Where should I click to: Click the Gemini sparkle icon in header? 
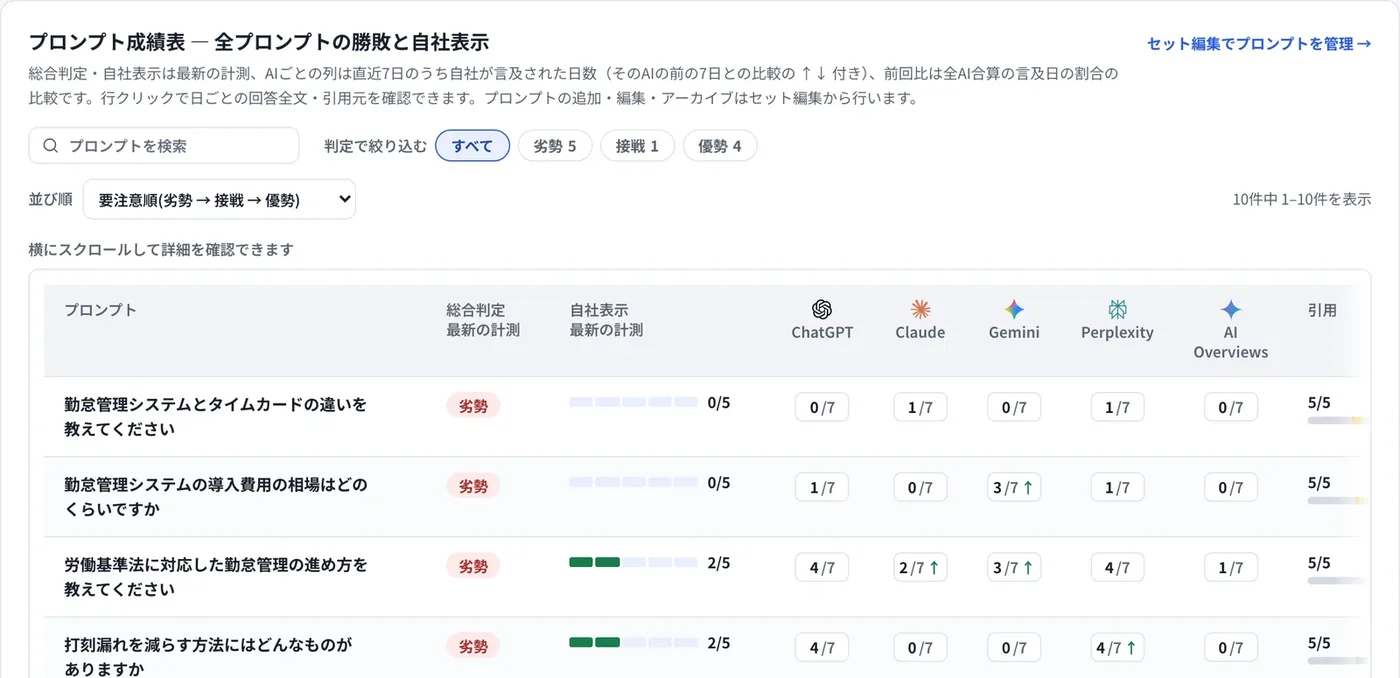click(x=1014, y=309)
